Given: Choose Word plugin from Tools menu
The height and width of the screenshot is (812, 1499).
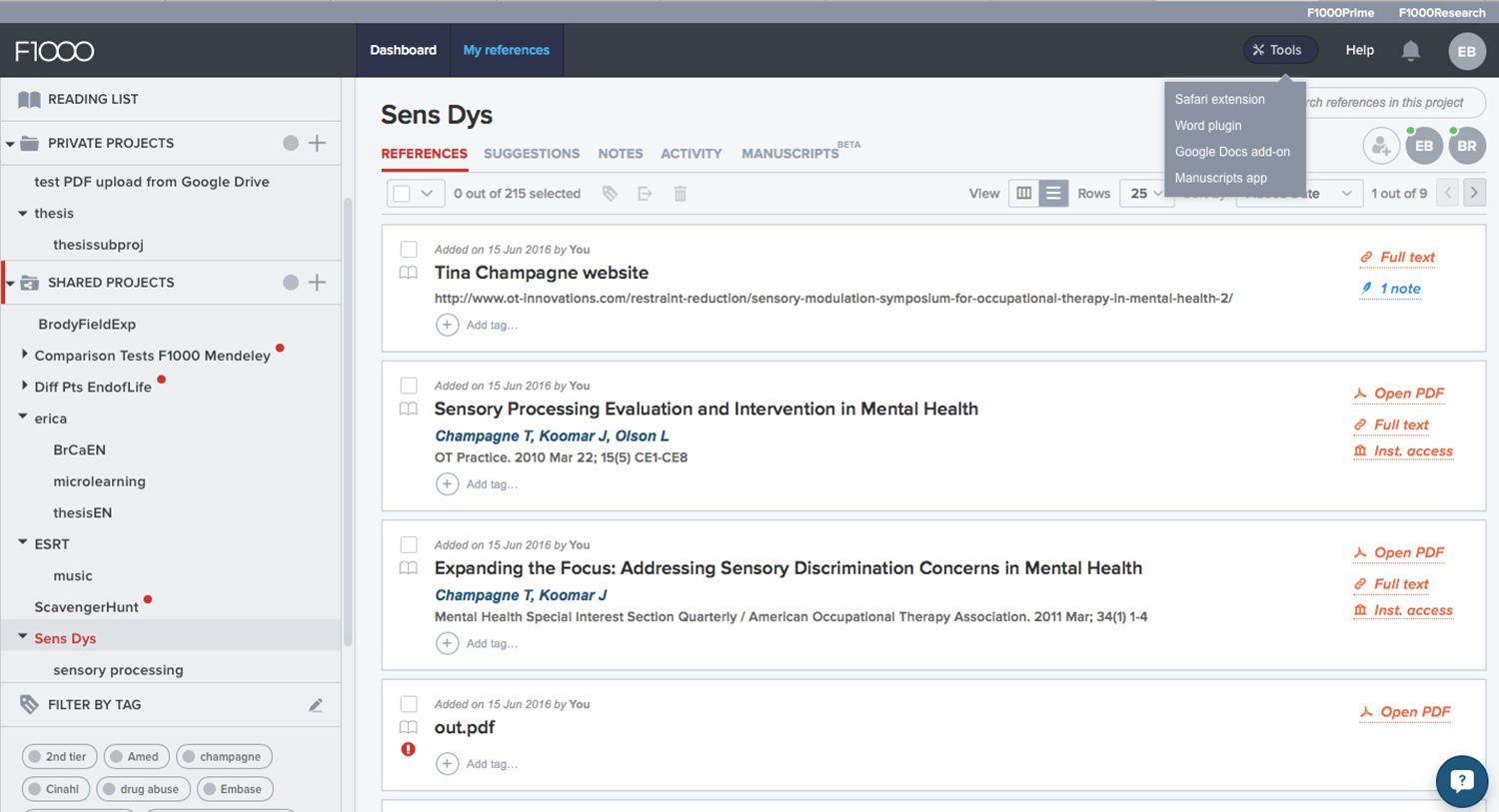Looking at the screenshot, I should pos(1207,126).
